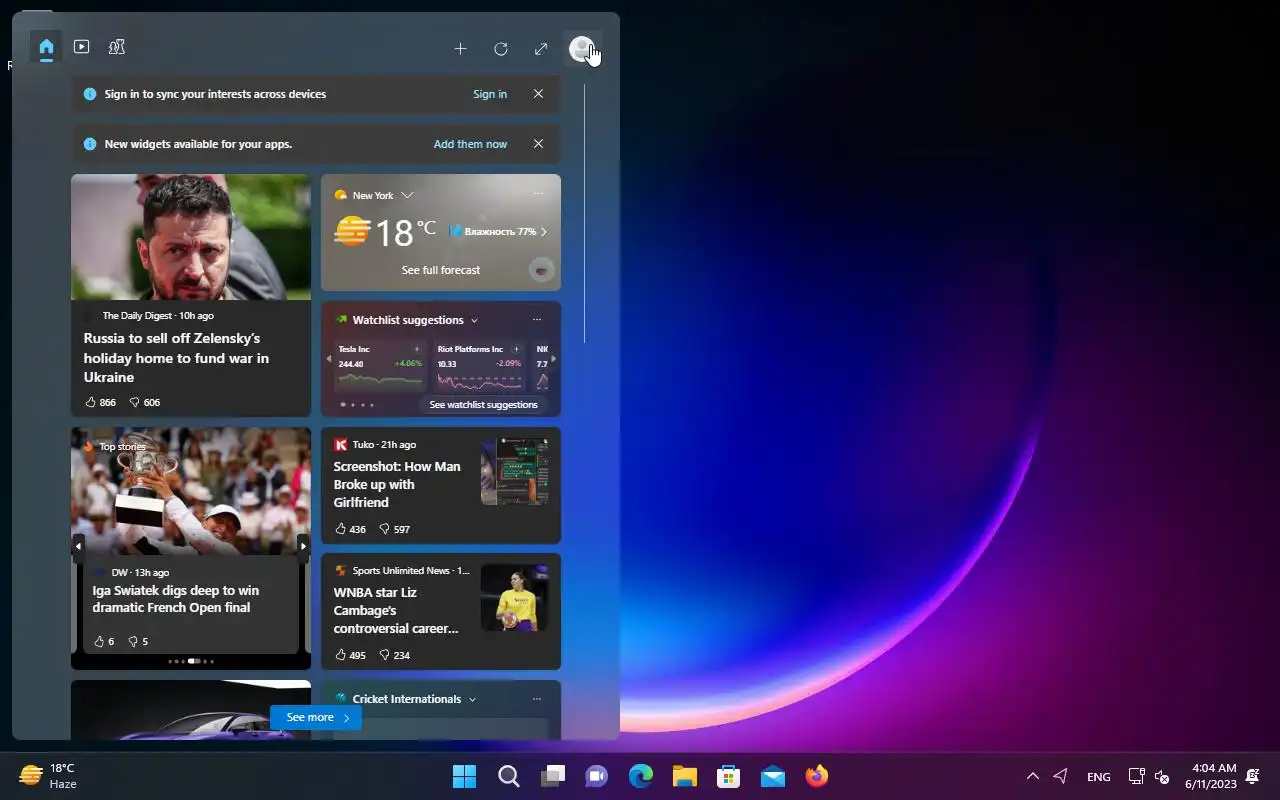Open taskbar Search
The width and height of the screenshot is (1280, 800).
tap(508, 776)
